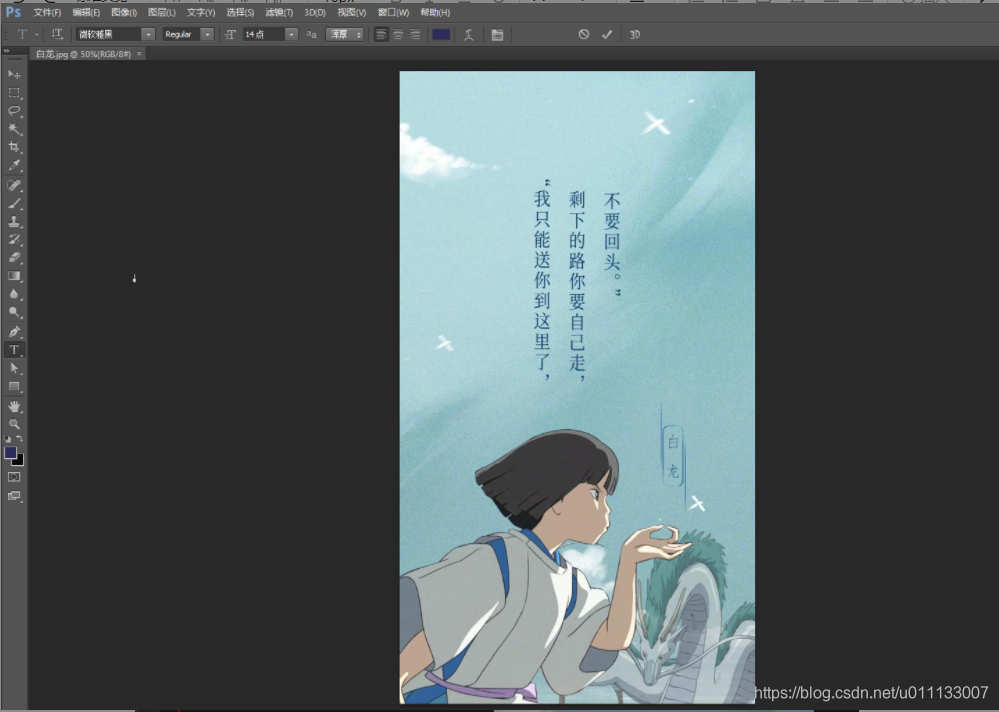Toggle Quick Mask mode

point(14,477)
